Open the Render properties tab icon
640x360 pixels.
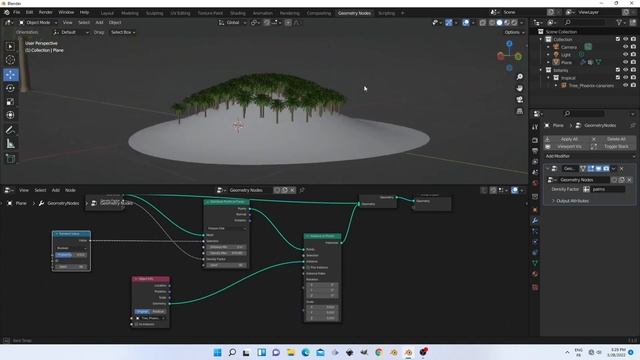[x=535, y=140]
